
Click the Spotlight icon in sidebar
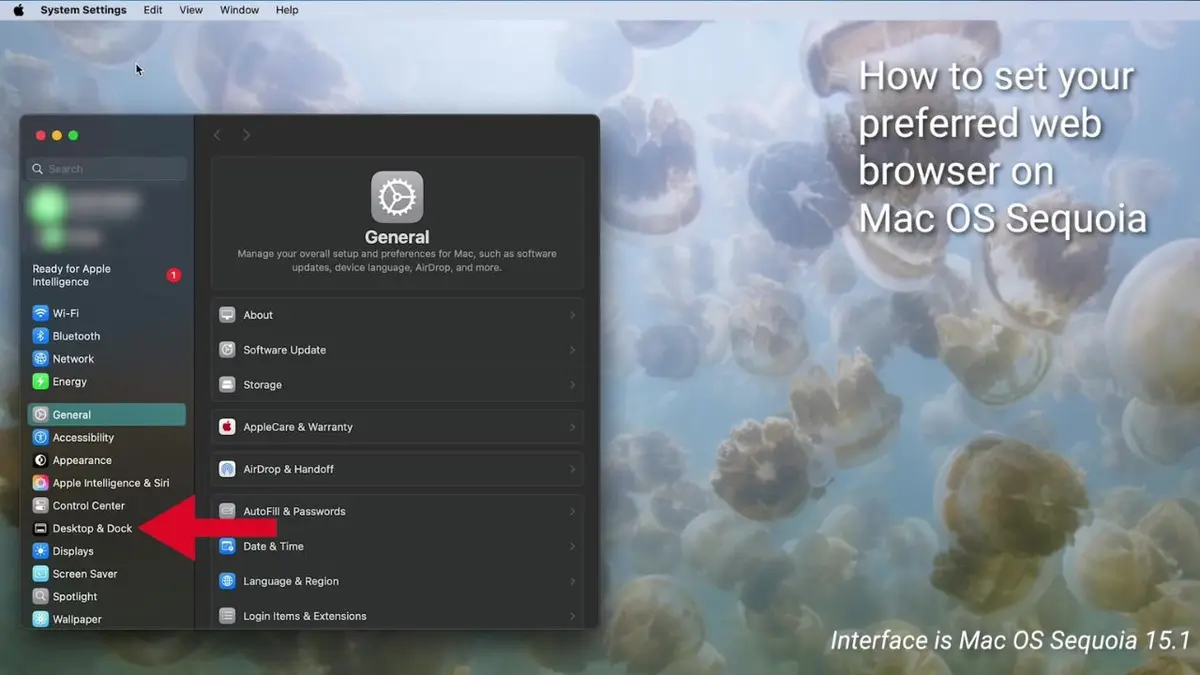click(x=40, y=596)
